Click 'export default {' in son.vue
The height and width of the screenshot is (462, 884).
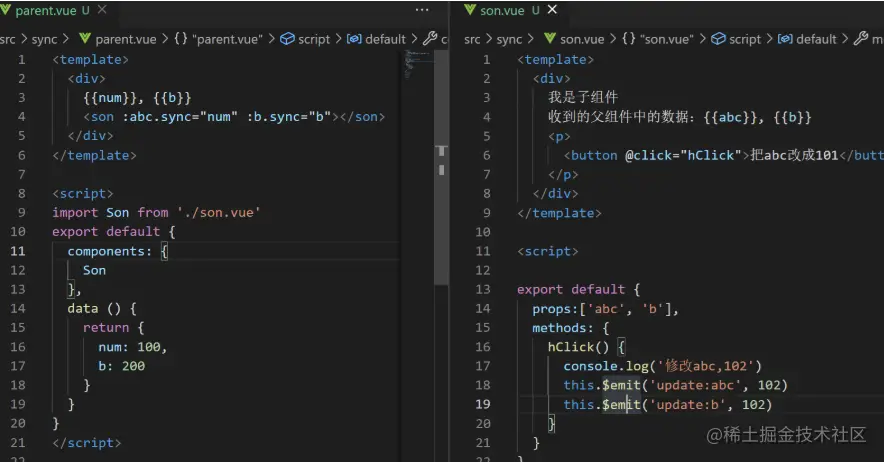[x=578, y=289]
